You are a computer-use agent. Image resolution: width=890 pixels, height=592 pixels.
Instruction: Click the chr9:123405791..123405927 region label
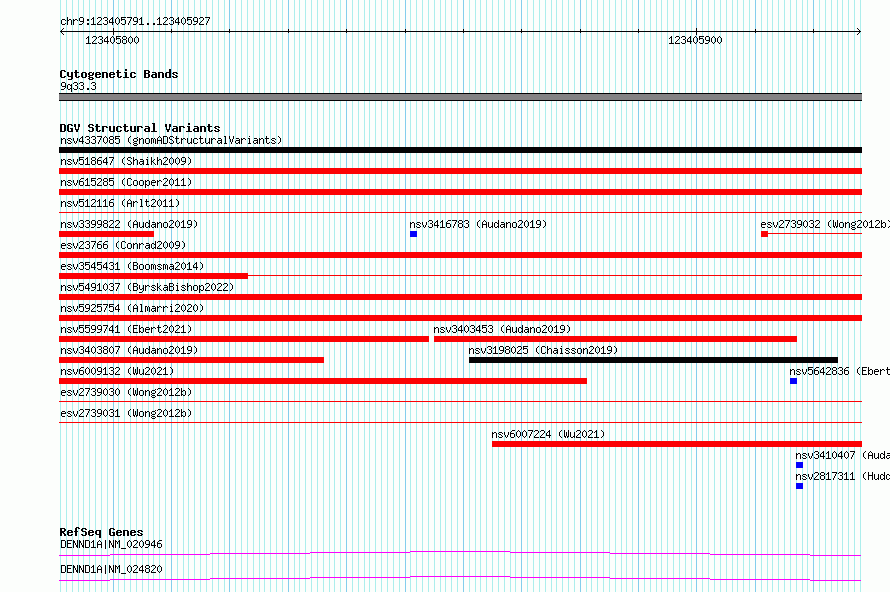tap(135, 21)
